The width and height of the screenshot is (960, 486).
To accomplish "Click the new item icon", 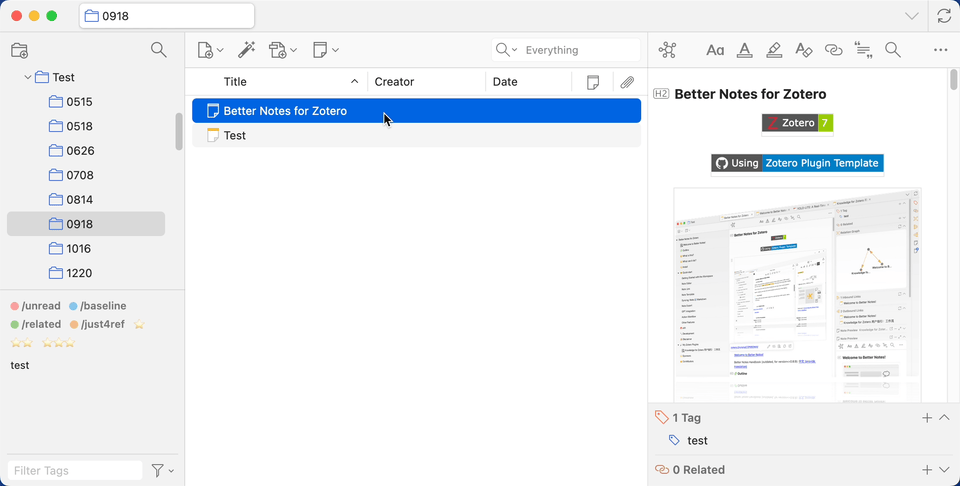I will [x=205, y=50].
